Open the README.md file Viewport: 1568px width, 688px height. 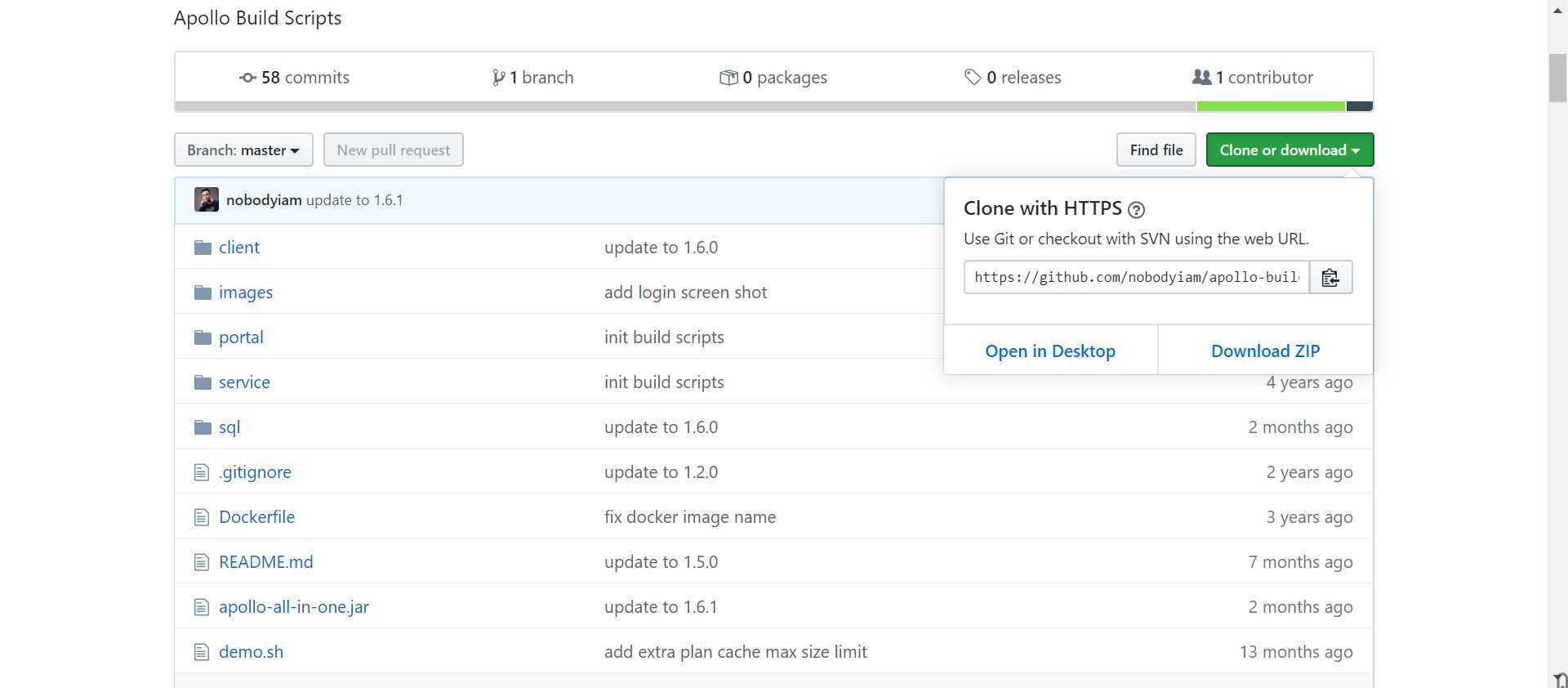(x=266, y=562)
